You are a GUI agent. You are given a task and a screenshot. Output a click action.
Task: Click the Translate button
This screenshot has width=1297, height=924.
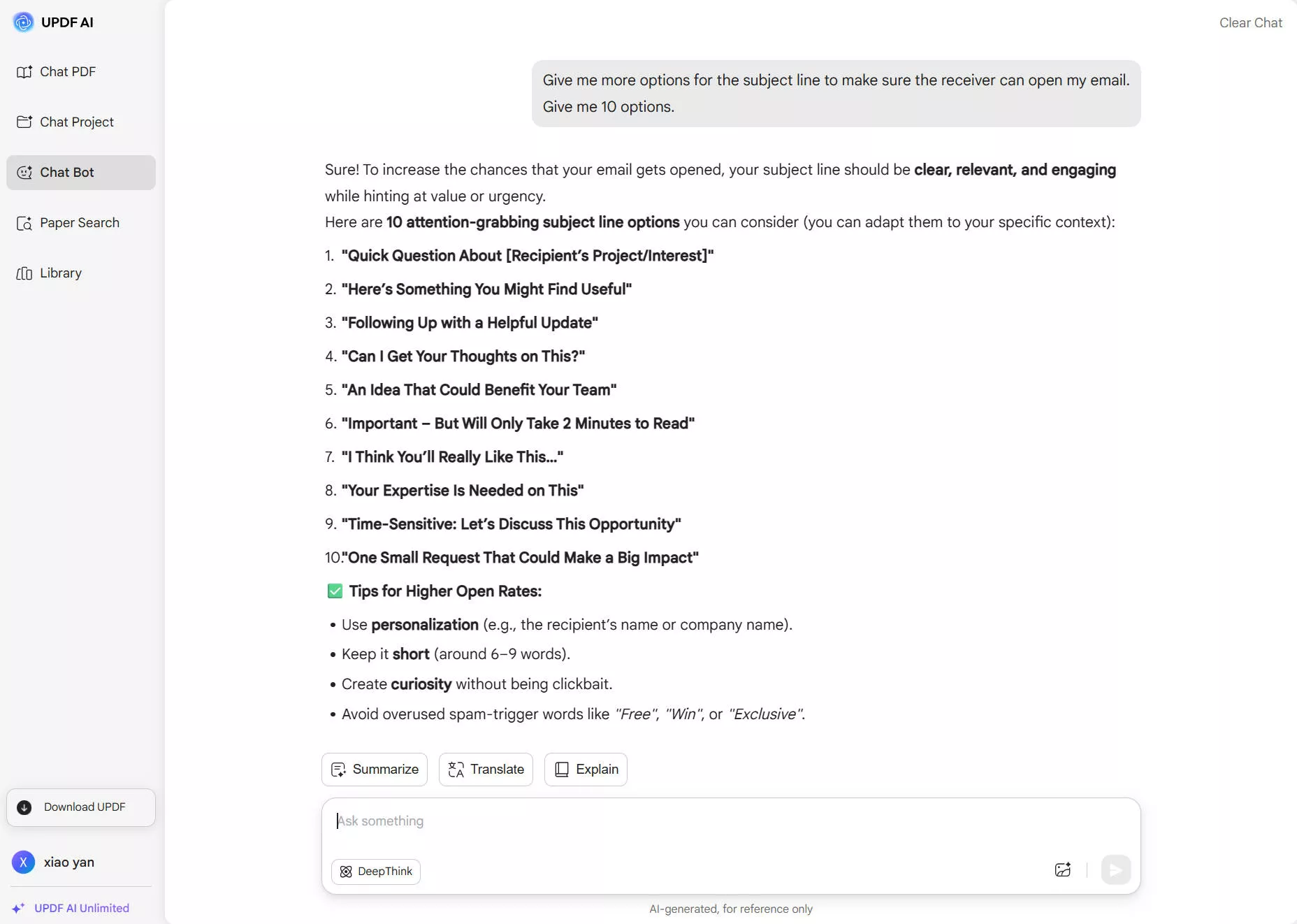click(x=486, y=770)
